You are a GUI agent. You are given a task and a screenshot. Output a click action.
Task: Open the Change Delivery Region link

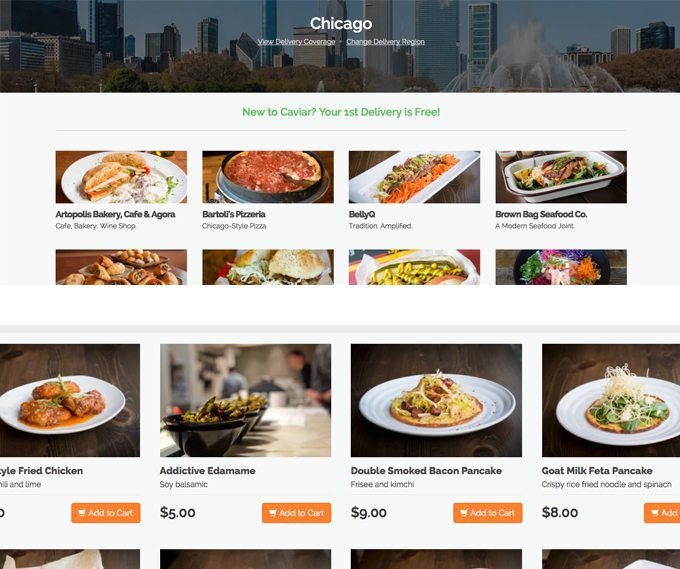[385, 42]
